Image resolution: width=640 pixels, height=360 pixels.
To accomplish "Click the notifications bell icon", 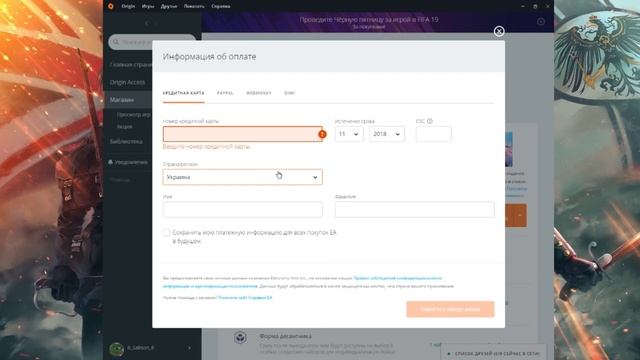I will pos(111,162).
